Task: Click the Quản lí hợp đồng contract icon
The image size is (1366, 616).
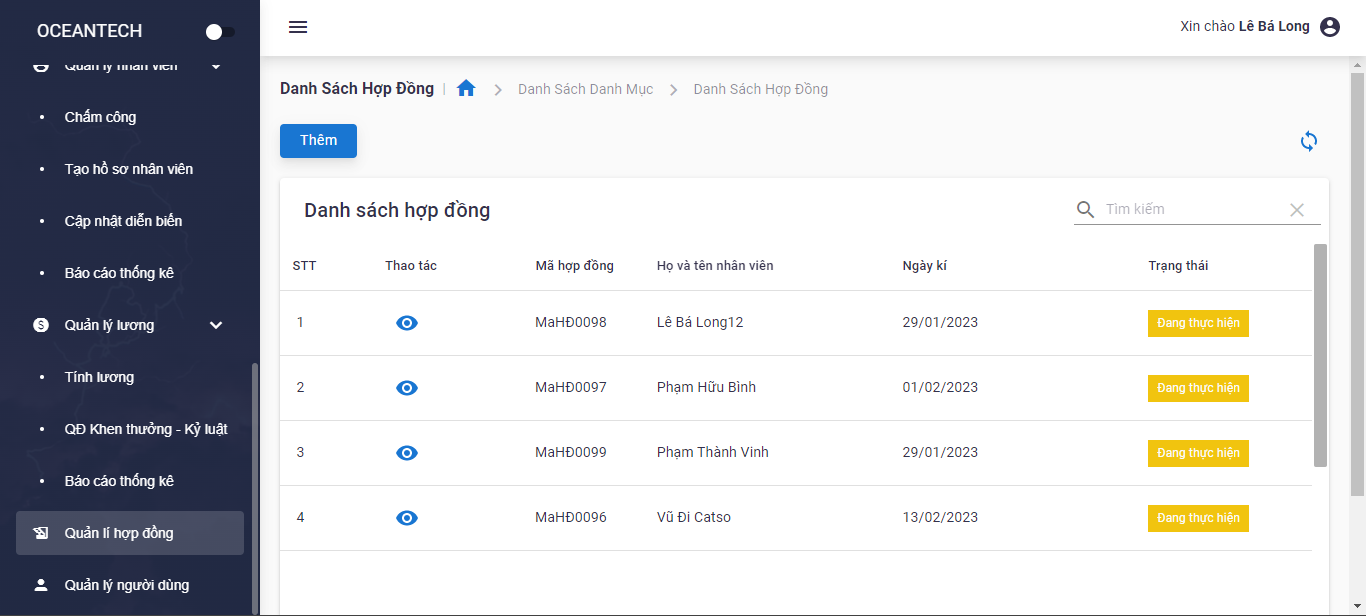Action: pos(41,533)
